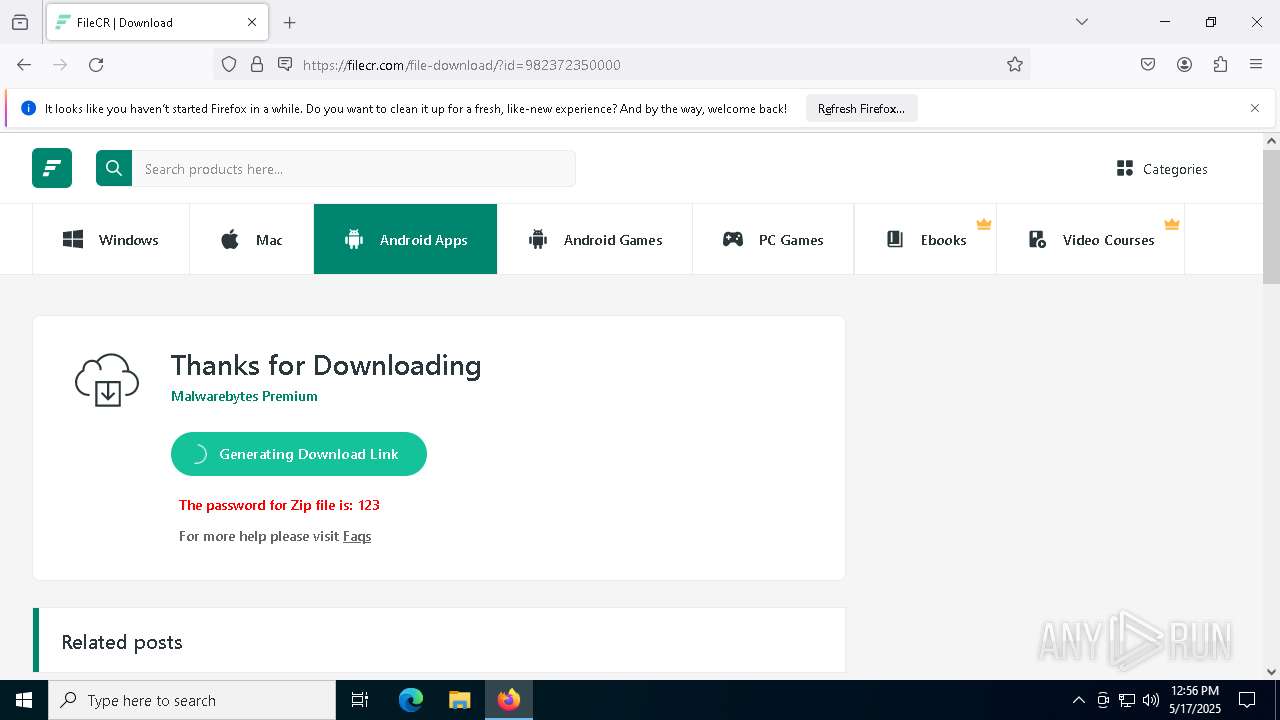
Task: Click the "Related posts" heading
Action: (122, 642)
